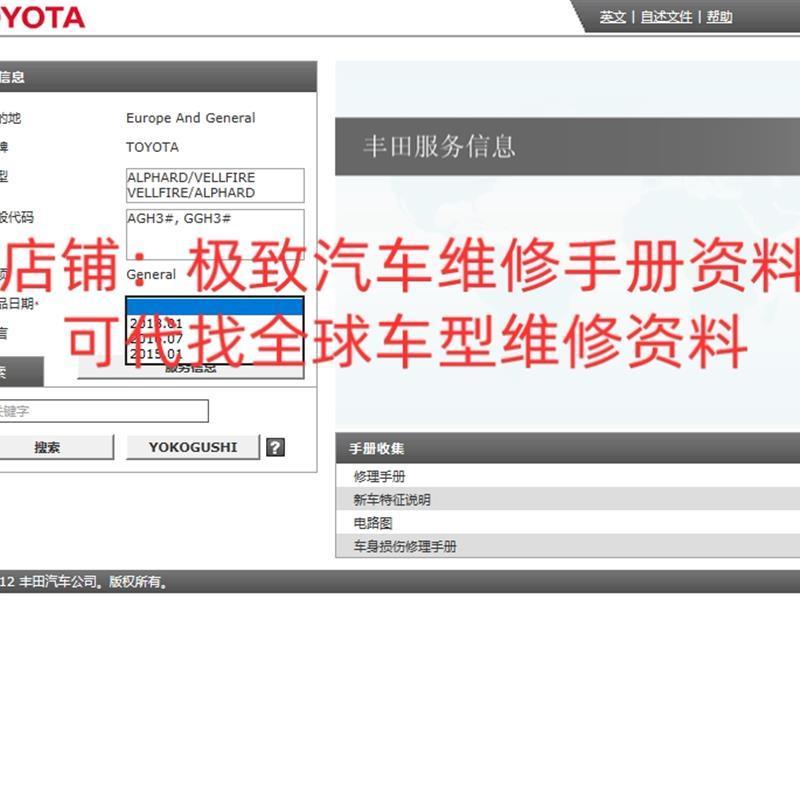The image size is (800, 800).
Task: Select ALPHARD/VELLFIRE in the model list
Action: pos(191,177)
